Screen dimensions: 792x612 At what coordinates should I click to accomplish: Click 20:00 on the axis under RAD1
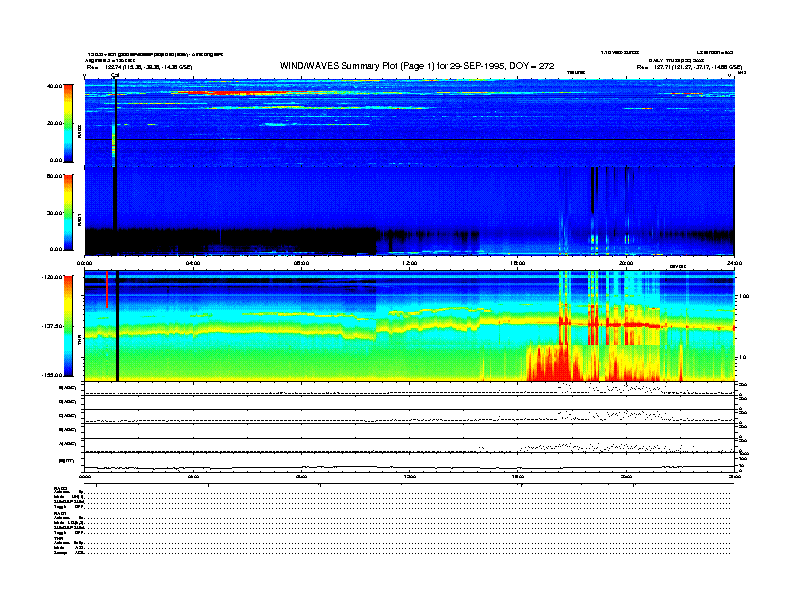pos(626,263)
